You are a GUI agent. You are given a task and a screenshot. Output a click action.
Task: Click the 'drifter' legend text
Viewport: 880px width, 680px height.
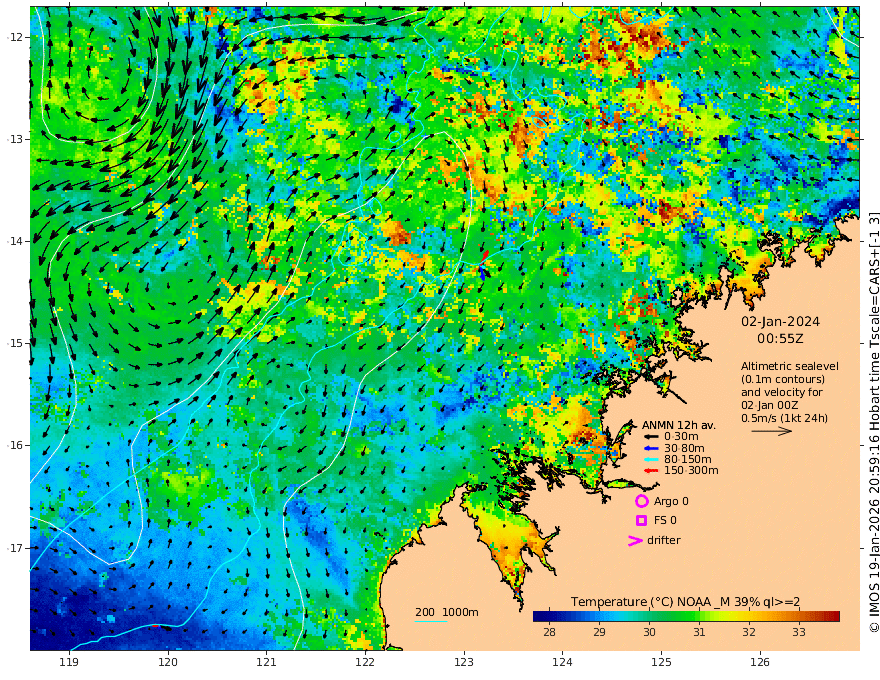663,540
